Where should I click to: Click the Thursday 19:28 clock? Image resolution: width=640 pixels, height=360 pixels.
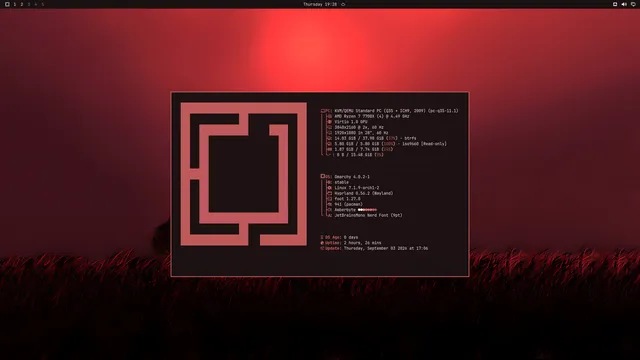pos(320,4)
